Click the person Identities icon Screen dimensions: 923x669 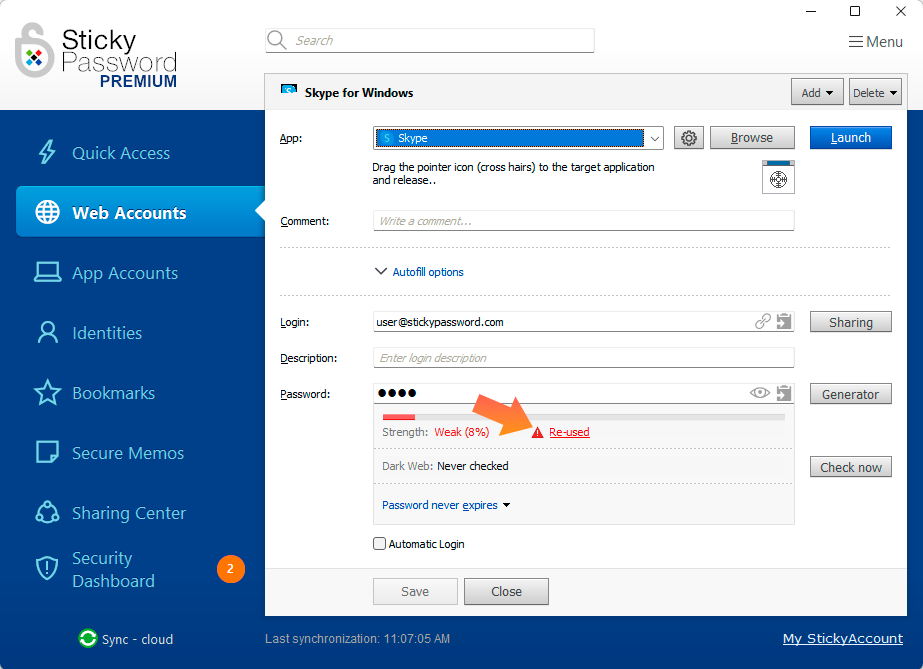(48, 332)
